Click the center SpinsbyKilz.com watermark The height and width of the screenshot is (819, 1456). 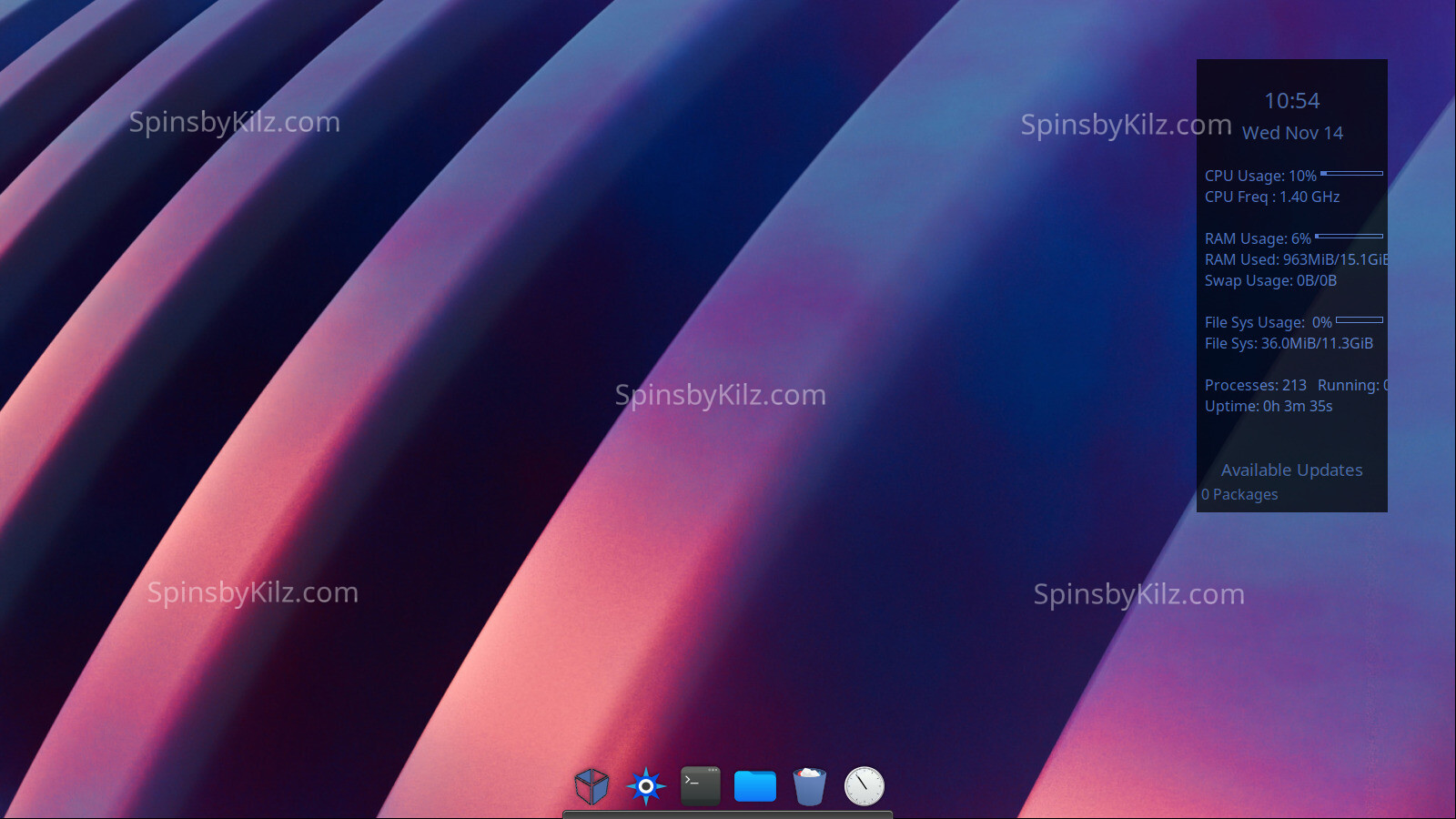click(x=720, y=395)
